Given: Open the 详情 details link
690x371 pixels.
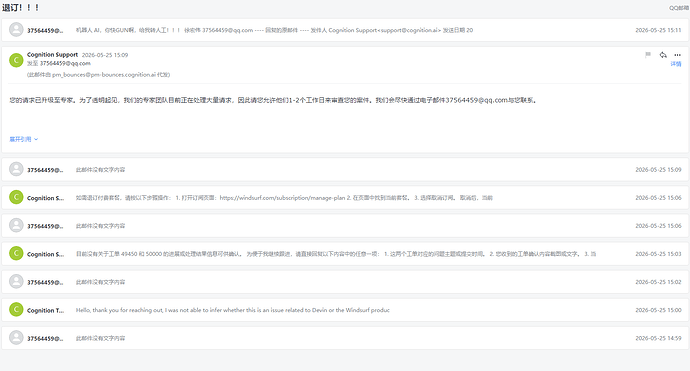Looking at the screenshot, I should (x=675, y=64).
